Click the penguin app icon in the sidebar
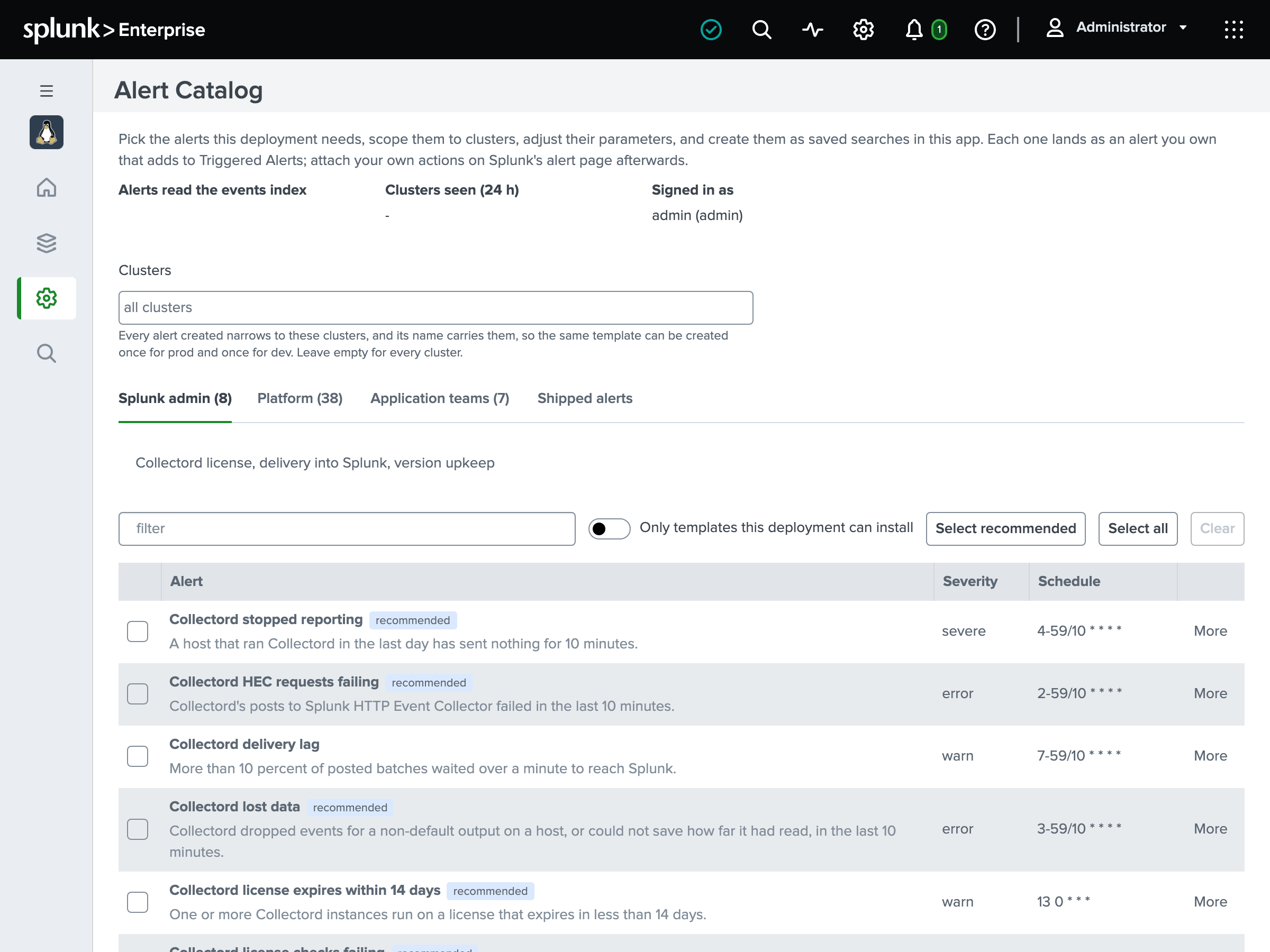Viewport: 1270px width, 952px height. pyautogui.click(x=47, y=132)
